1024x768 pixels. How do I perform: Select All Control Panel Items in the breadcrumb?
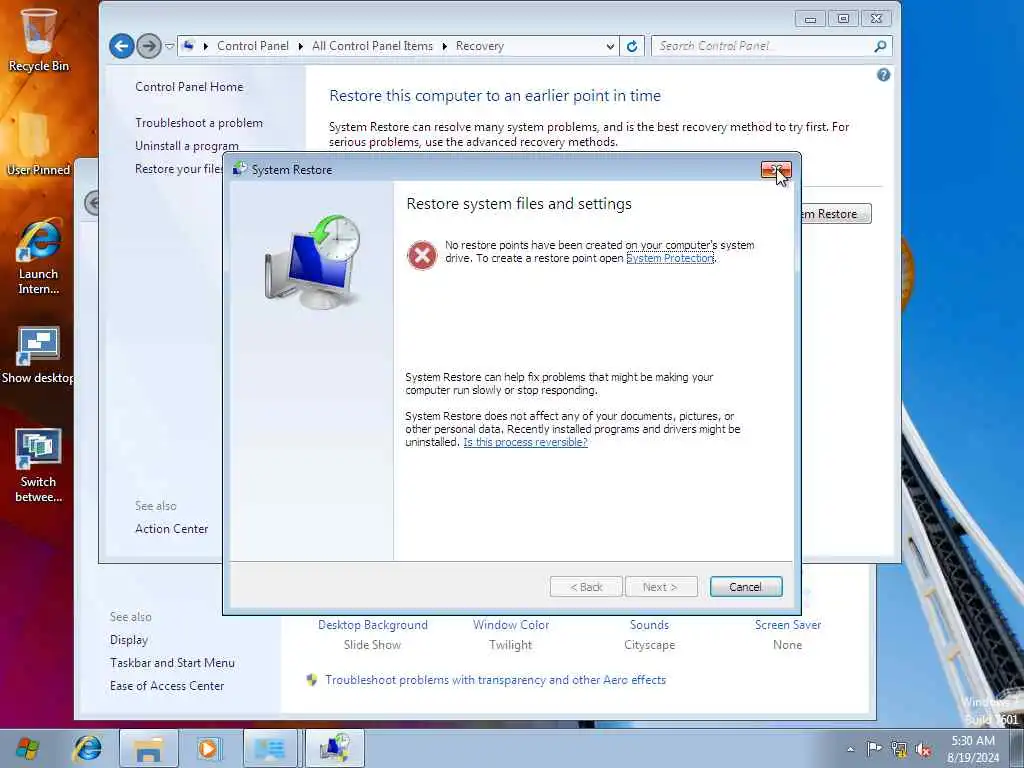coord(372,46)
